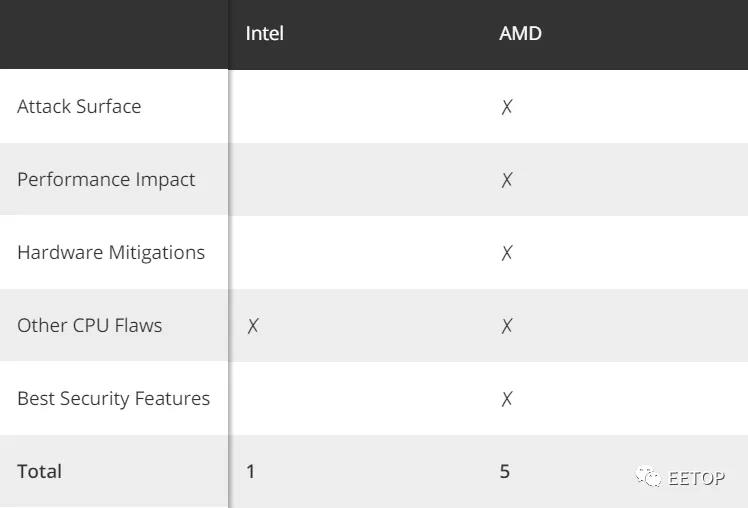Click the EETOP watermark text
The height and width of the screenshot is (508, 748).
(696, 477)
